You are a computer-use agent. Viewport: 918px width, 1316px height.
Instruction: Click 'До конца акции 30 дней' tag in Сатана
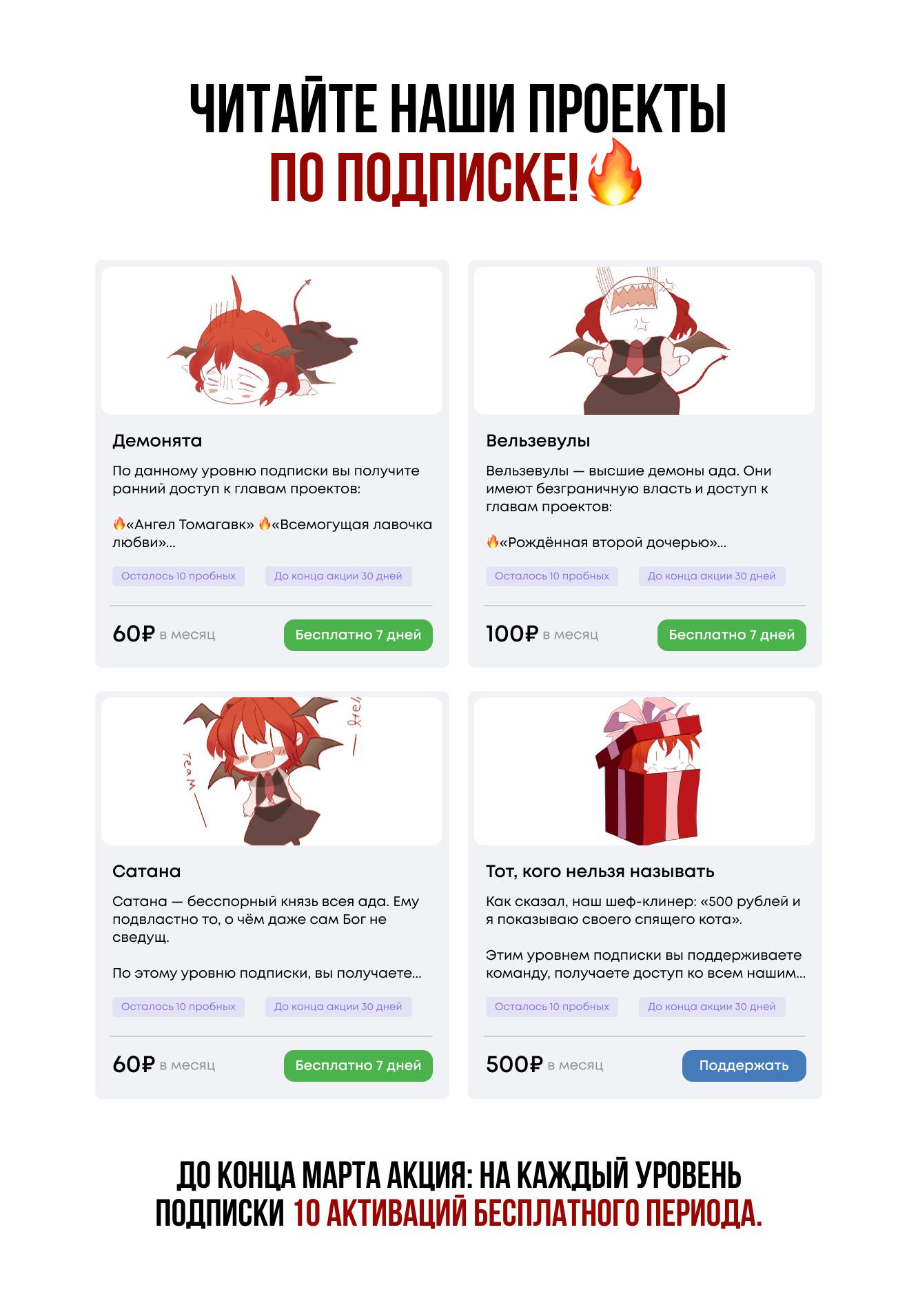[x=338, y=1007]
